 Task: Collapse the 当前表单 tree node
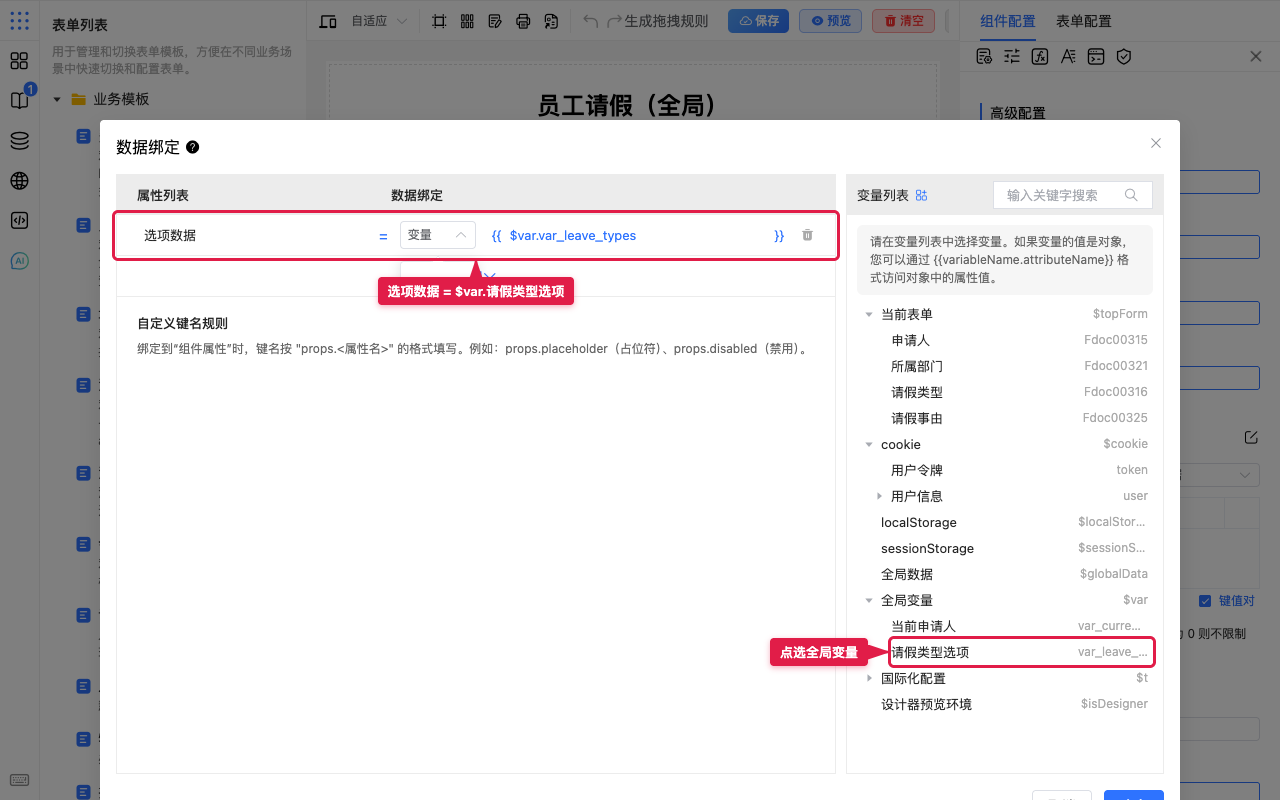pos(869,314)
